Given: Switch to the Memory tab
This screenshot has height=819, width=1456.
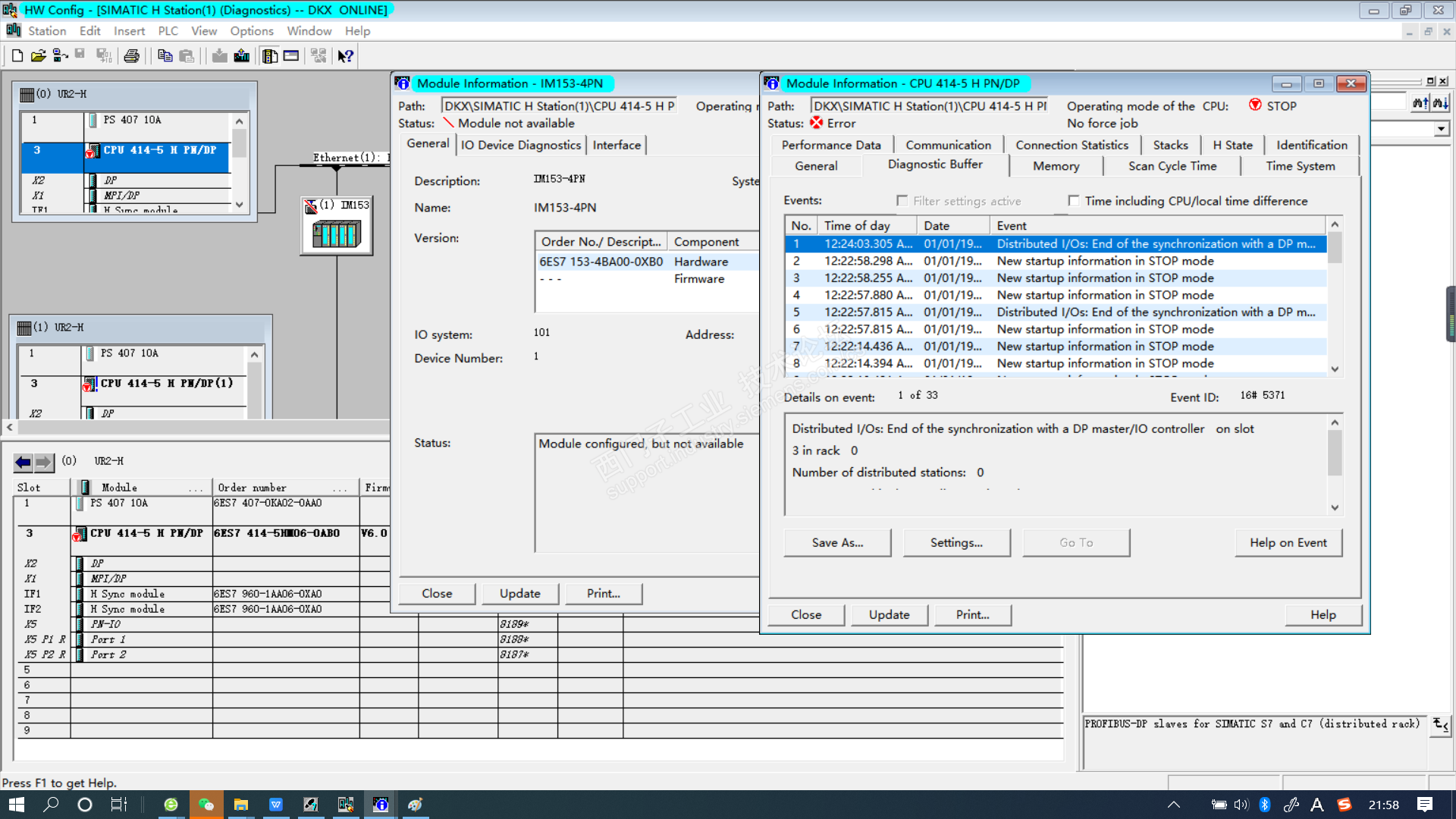Looking at the screenshot, I should coord(1056,166).
